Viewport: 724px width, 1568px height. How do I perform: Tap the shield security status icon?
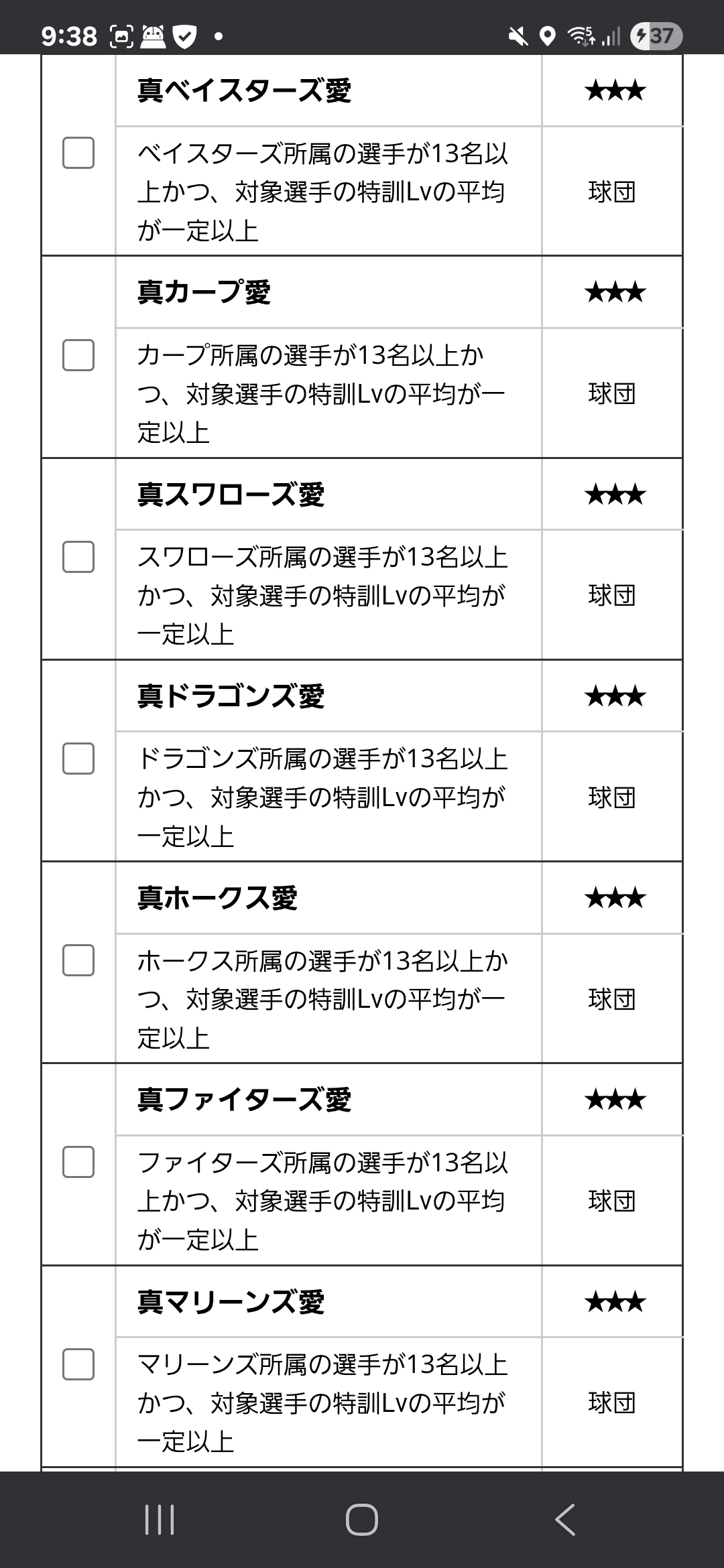click(184, 37)
